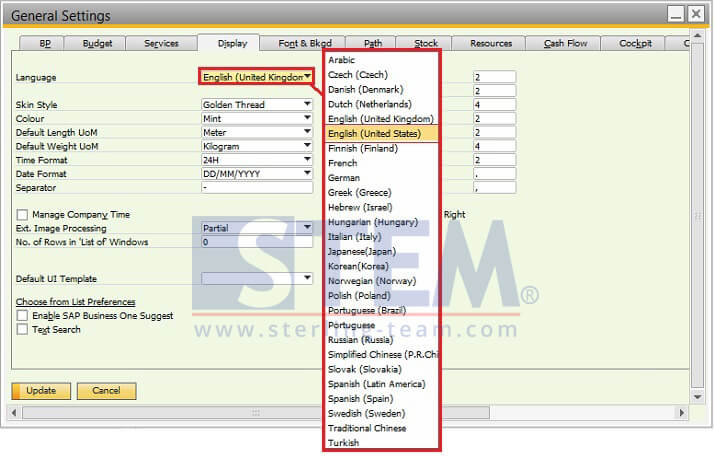Select Russian (Russia) language

(x=382, y=340)
